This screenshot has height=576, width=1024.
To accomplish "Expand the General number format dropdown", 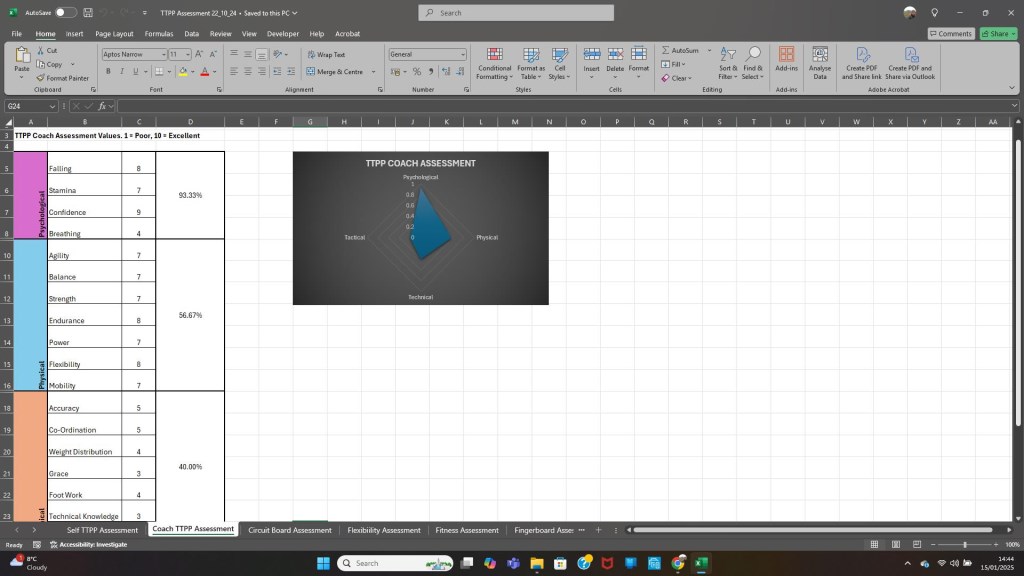I will pos(462,54).
